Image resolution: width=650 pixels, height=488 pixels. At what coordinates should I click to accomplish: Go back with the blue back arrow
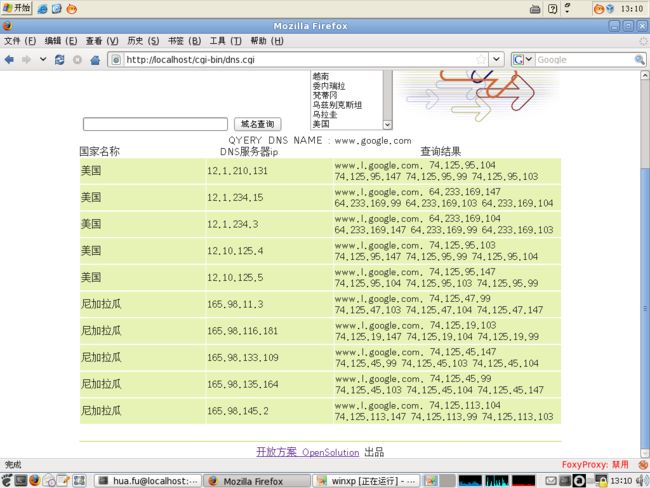(9, 60)
